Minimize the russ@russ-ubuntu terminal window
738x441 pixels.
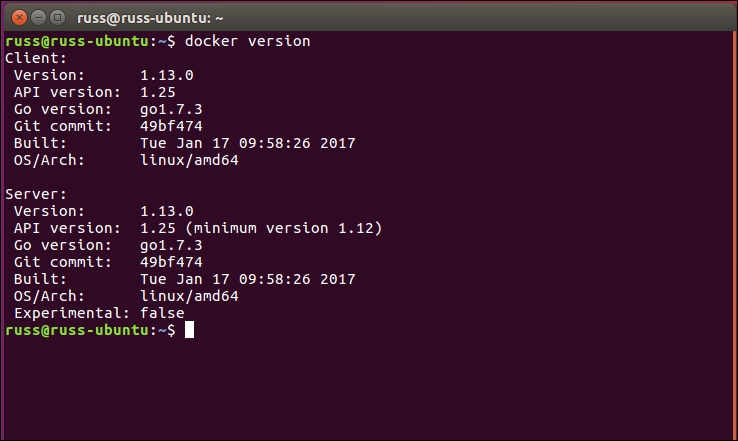click(39, 18)
